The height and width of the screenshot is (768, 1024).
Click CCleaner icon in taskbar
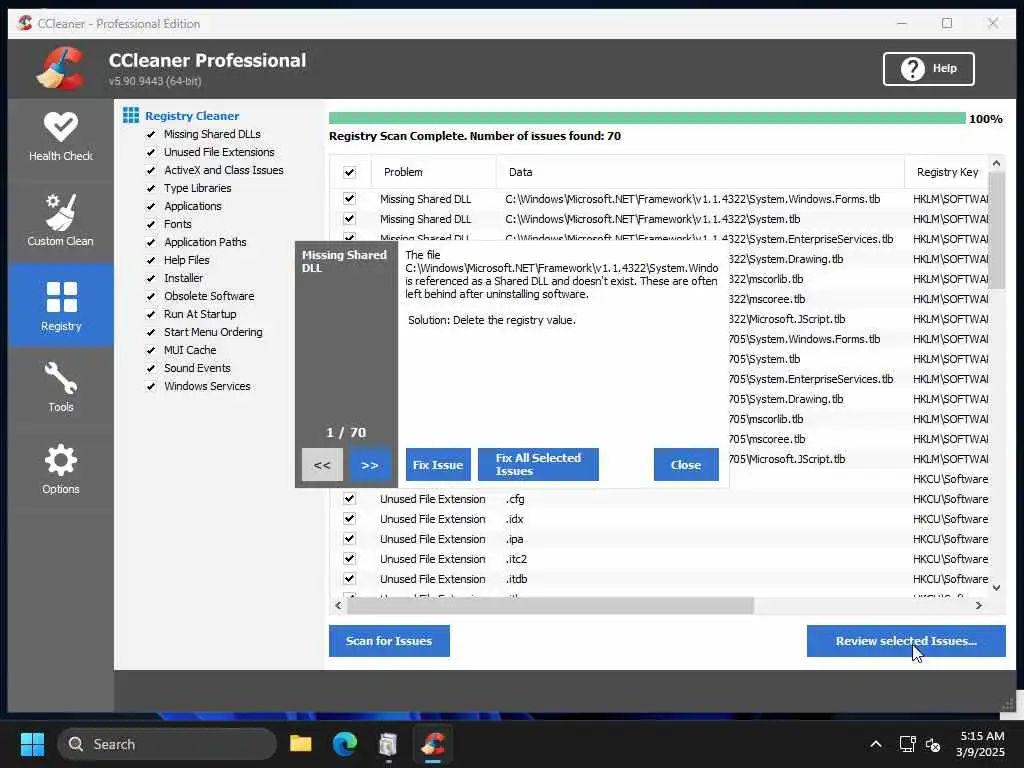(x=432, y=744)
